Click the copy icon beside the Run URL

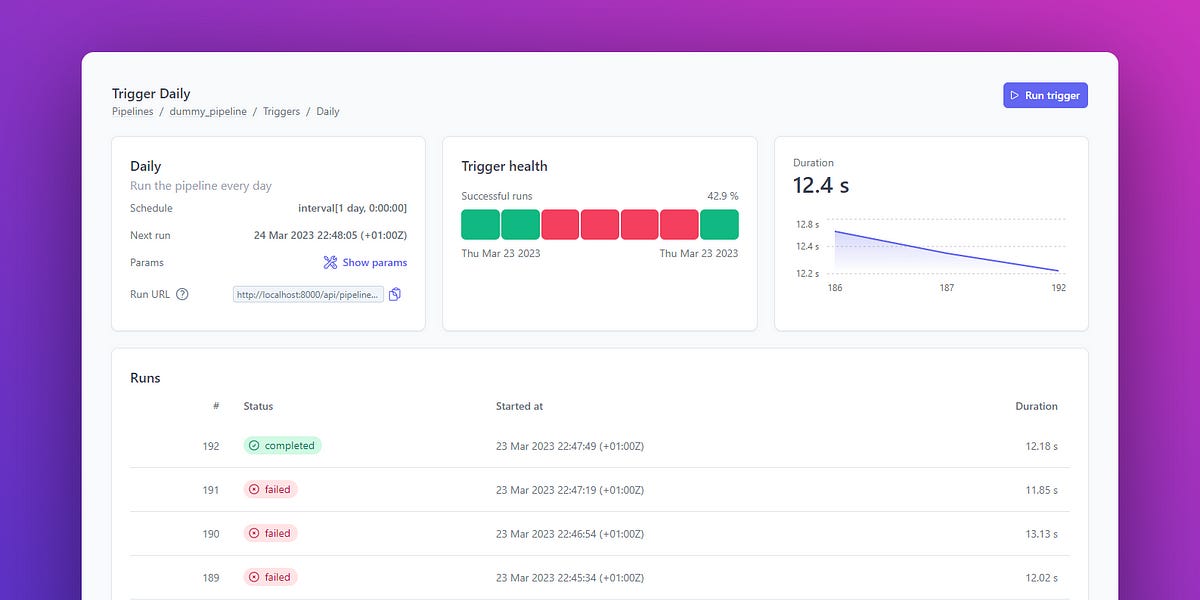[394, 293]
